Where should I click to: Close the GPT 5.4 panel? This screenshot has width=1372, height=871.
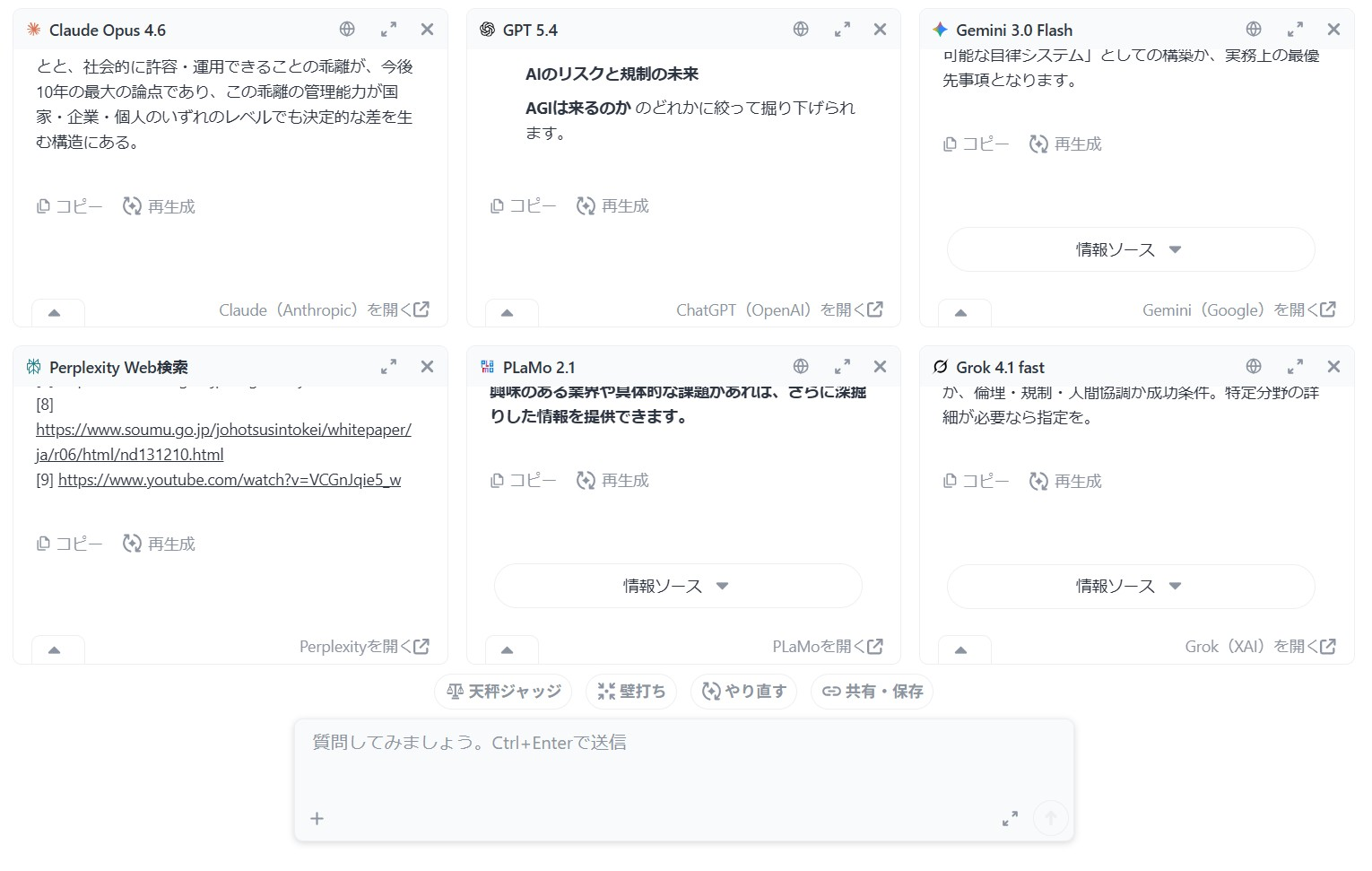[881, 30]
